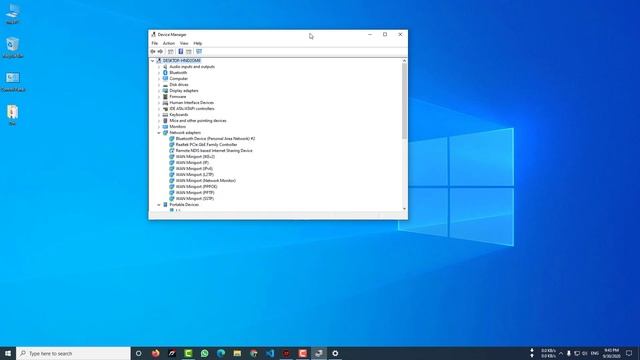Select WAN Miniport (IKEv2)
Screen dimensions: 640x360
pos(195,157)
